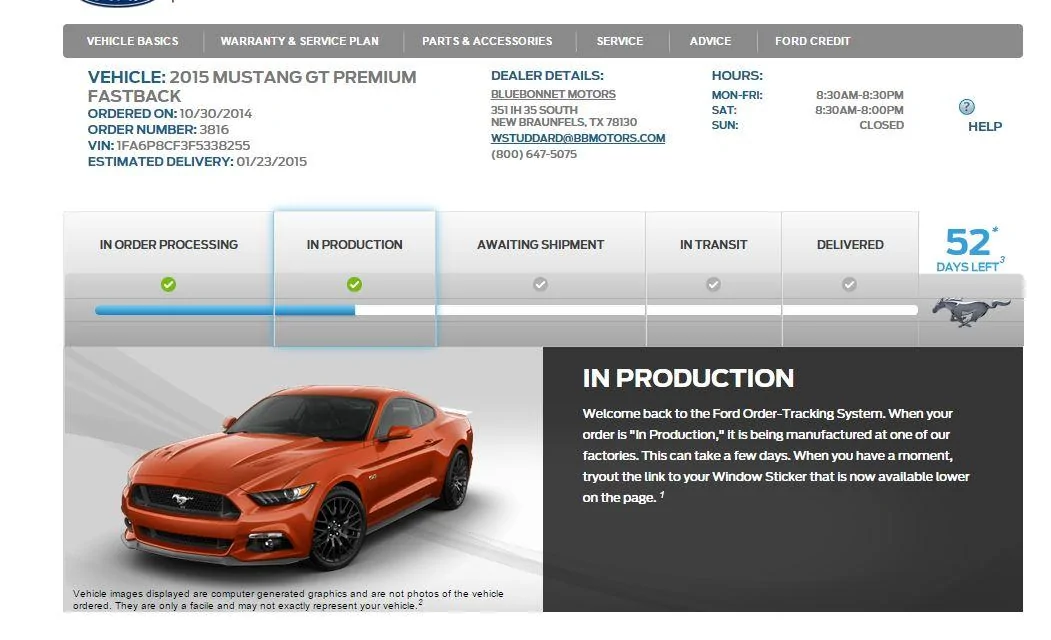Click the gray checkmark under Awaiting Shipment
The width and height of the screenshot is (1051, 640).
click(x=540, y=284)
